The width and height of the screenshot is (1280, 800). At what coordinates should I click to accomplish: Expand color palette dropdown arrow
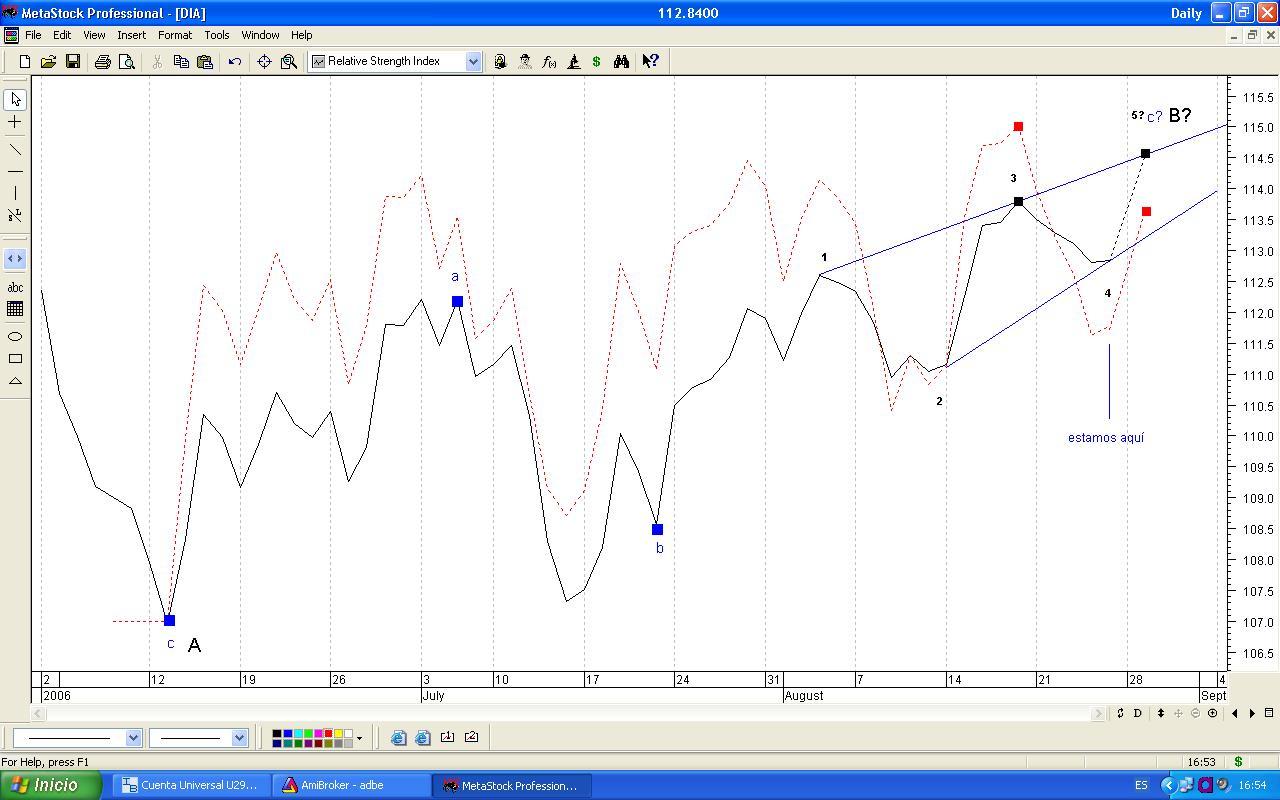tap(359, 739)
